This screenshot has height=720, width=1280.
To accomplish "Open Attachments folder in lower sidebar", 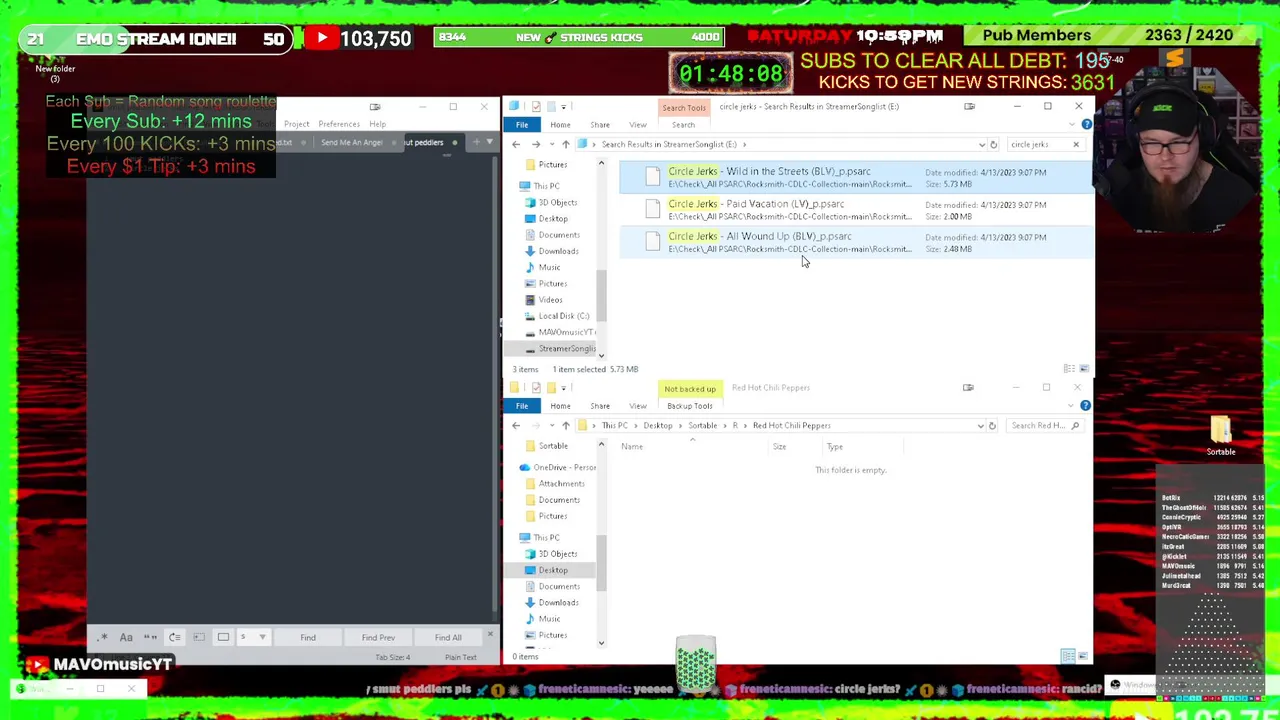I will (561, 483).
